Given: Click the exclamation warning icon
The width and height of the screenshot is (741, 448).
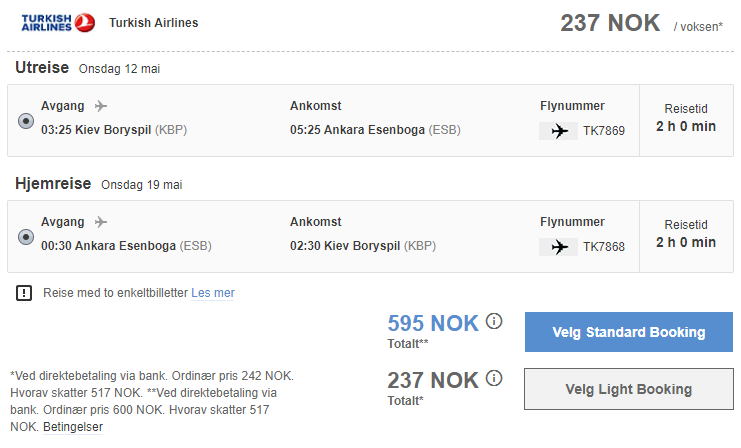Looking at the screenshot, I should tap(24, 293).
